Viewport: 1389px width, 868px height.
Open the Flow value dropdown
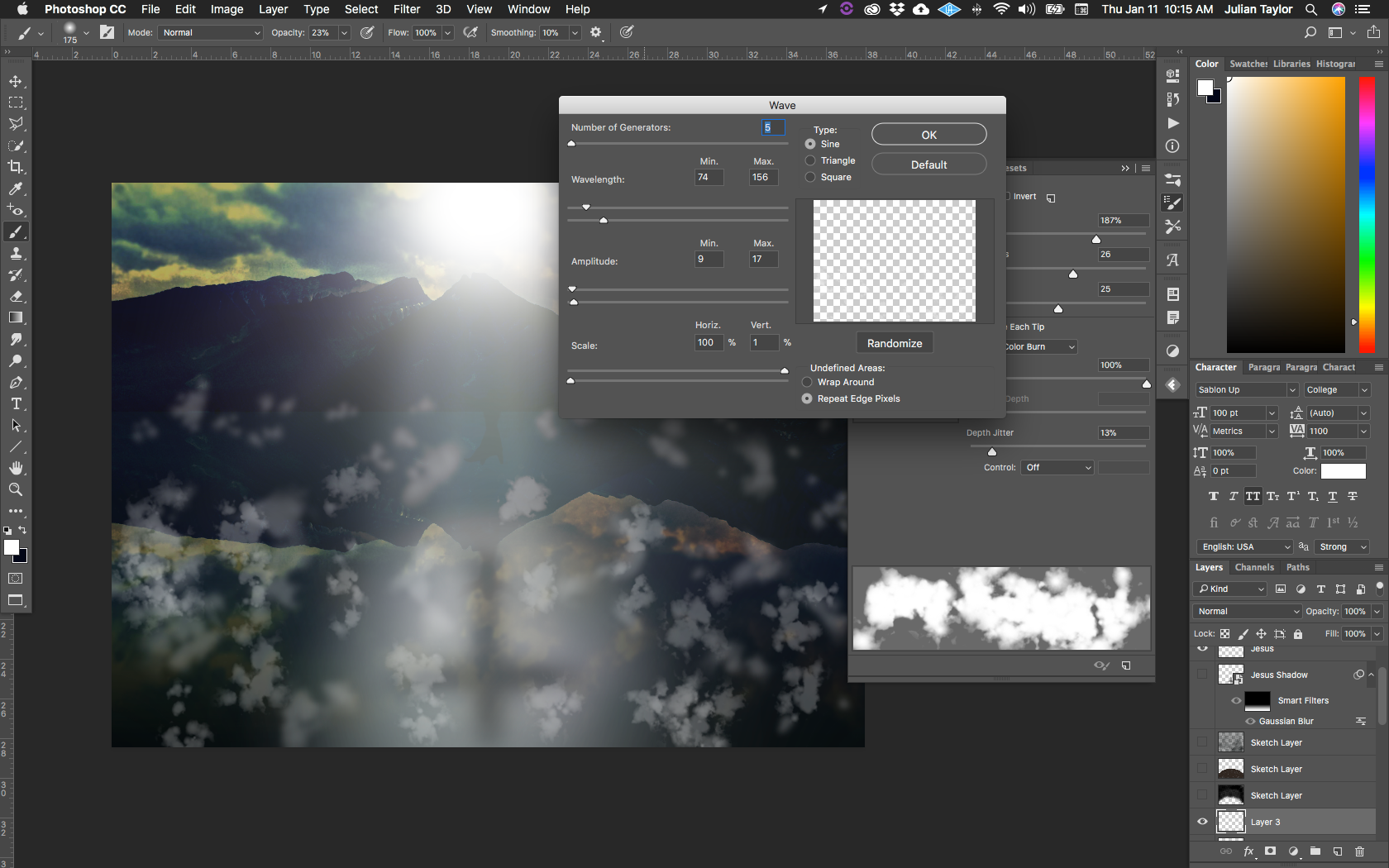pyautogui.click(x=447, y=32)
